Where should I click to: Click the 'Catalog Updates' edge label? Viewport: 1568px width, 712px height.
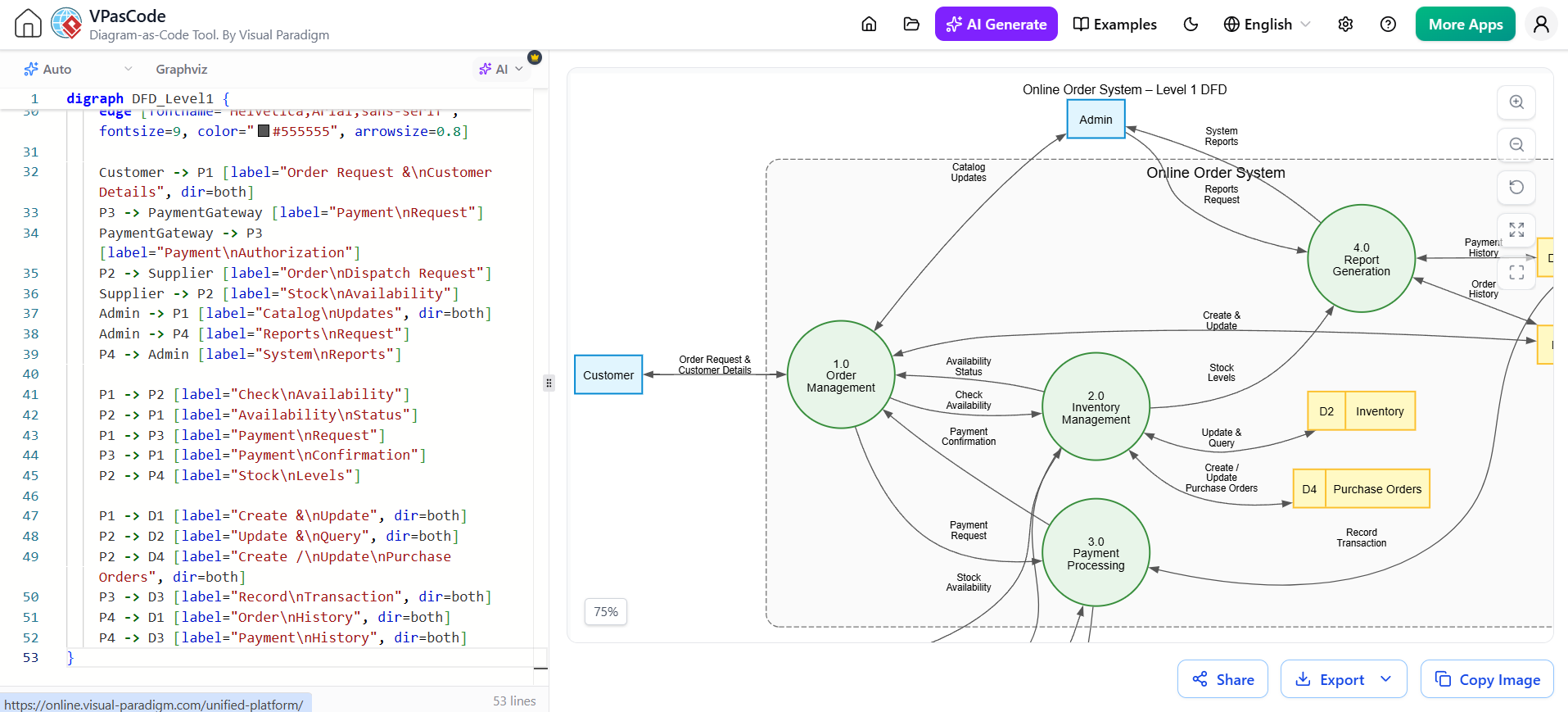click(968, 172)
